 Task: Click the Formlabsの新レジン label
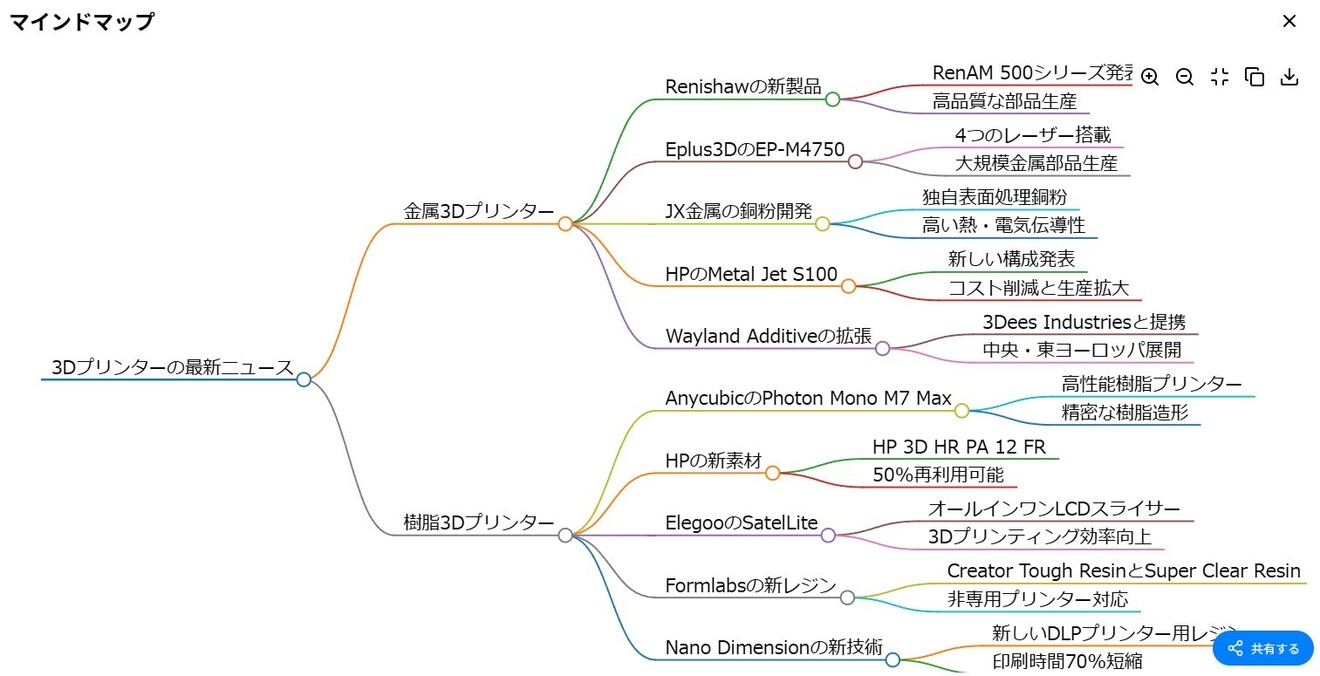point(751,586)
